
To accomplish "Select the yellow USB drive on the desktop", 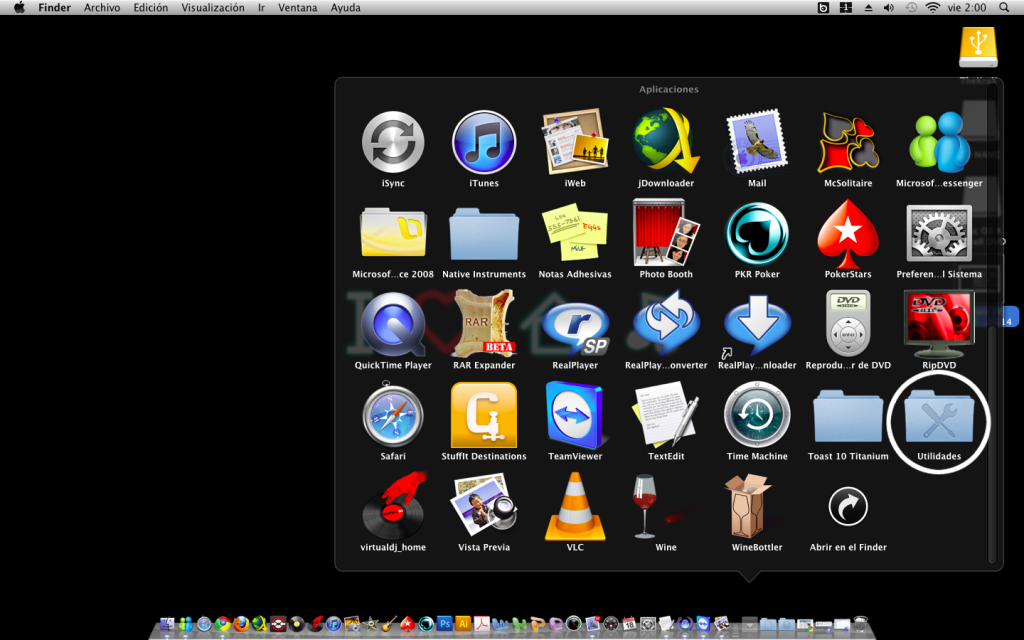I will 978,47.
